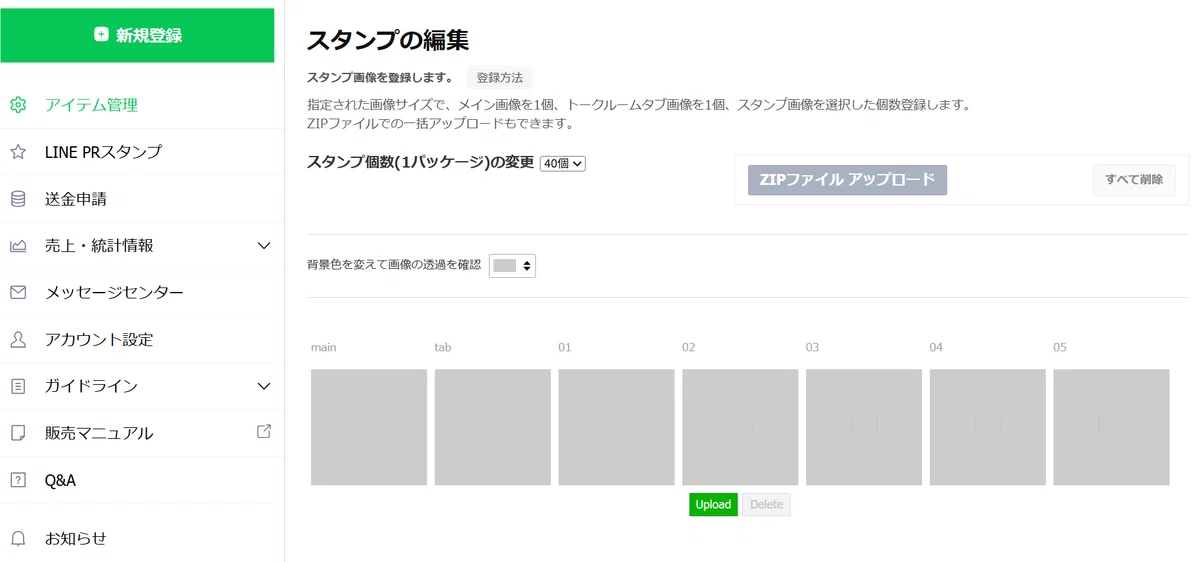Click the bell icon beside お知らせ
This screenshot has height=562, width=1200.
pyautogui.click(x=18, y=538)
